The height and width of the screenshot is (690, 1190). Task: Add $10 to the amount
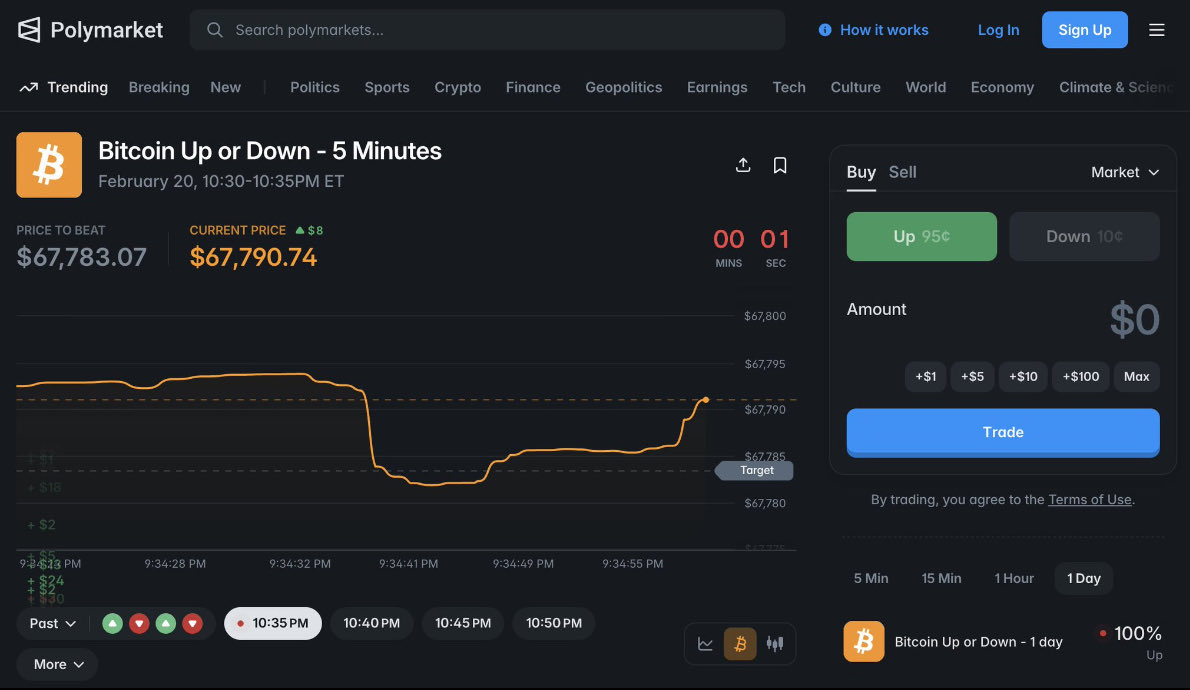1023,377
